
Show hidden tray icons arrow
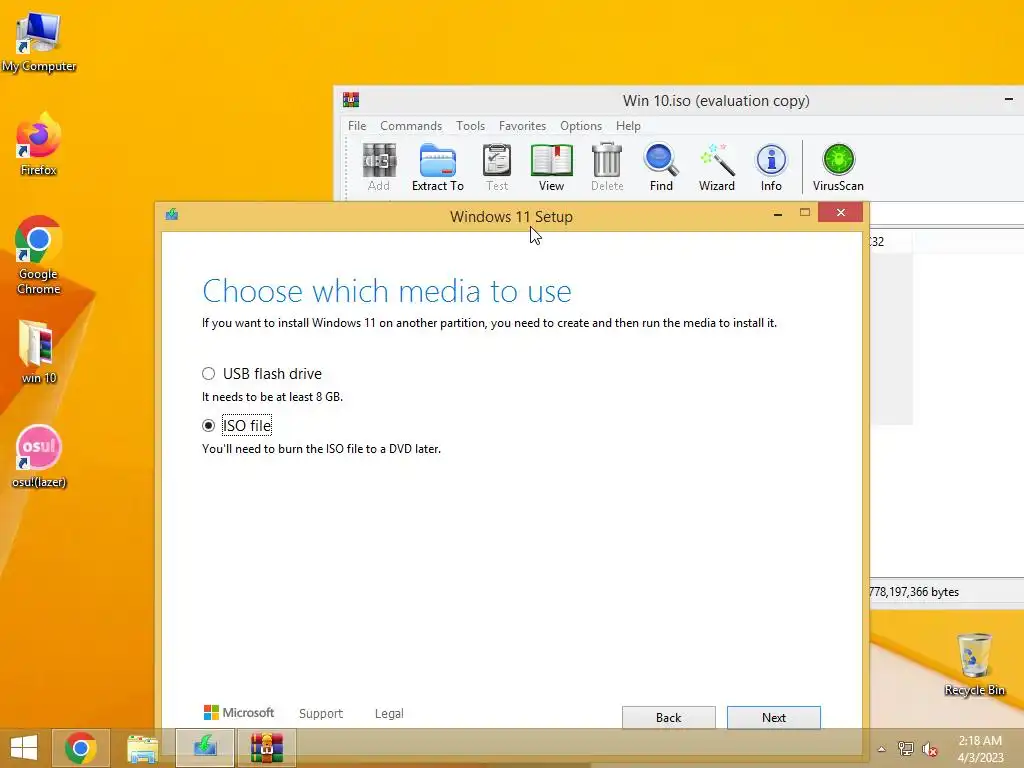(x=881, y=749)
